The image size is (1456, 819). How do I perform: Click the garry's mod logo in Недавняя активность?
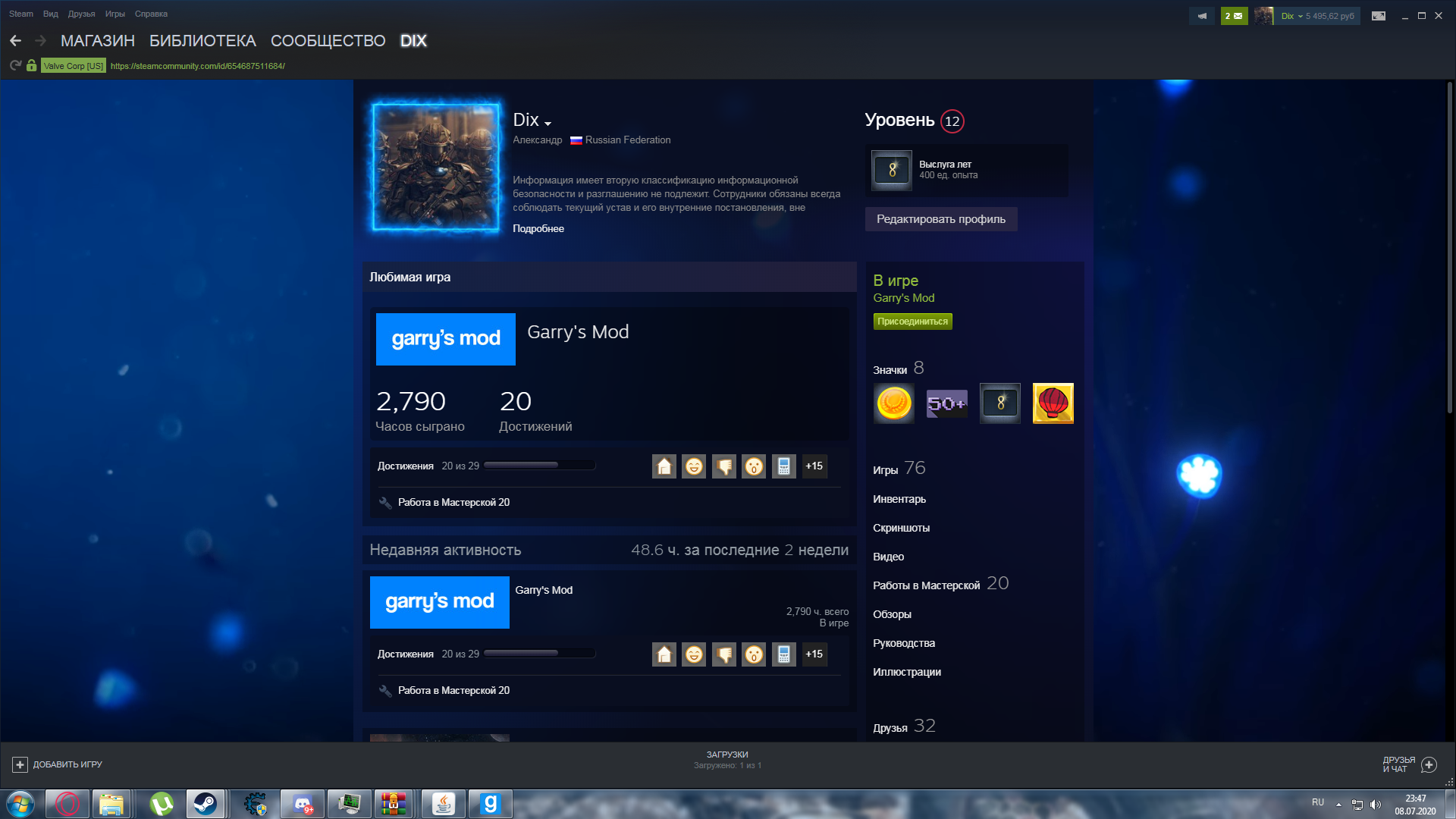pos(440,602)
